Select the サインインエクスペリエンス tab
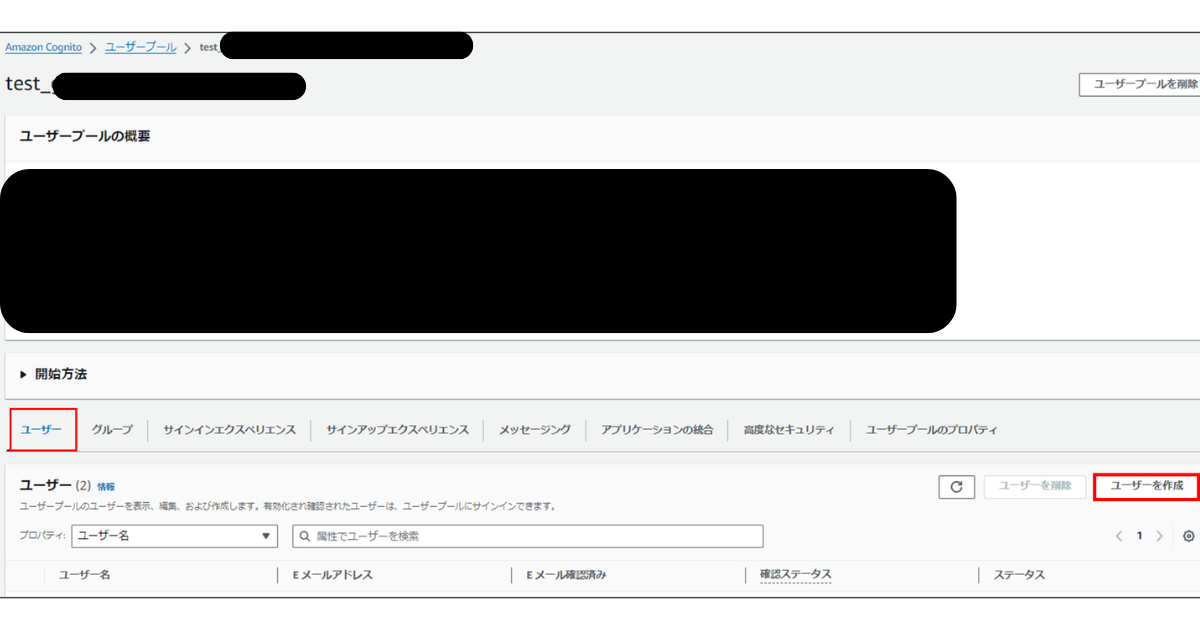This screenshot has height=630, width=1200. (x=230, y=429)
